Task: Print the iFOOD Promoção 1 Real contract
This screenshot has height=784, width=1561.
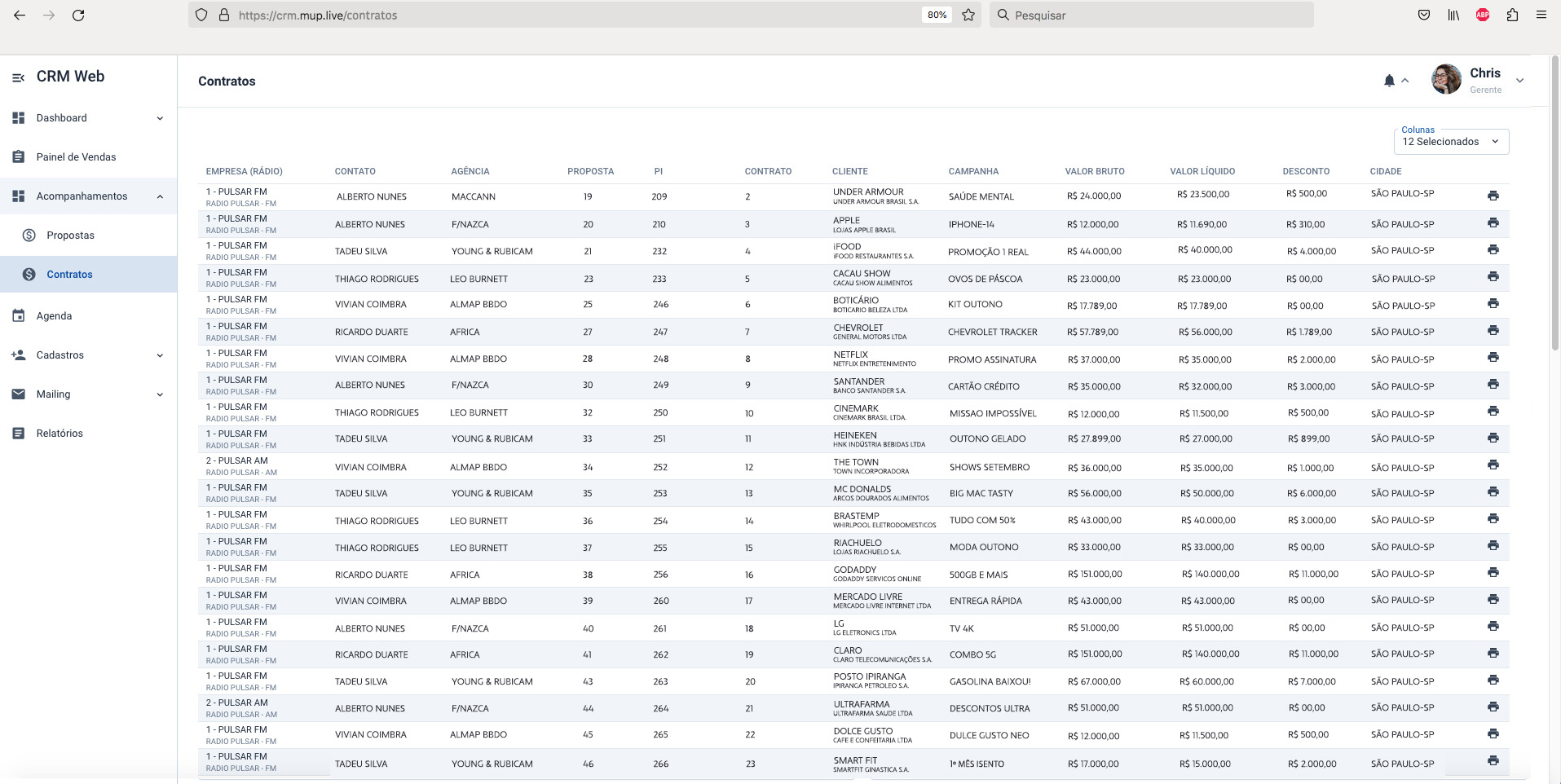Action: [1493, 249]
